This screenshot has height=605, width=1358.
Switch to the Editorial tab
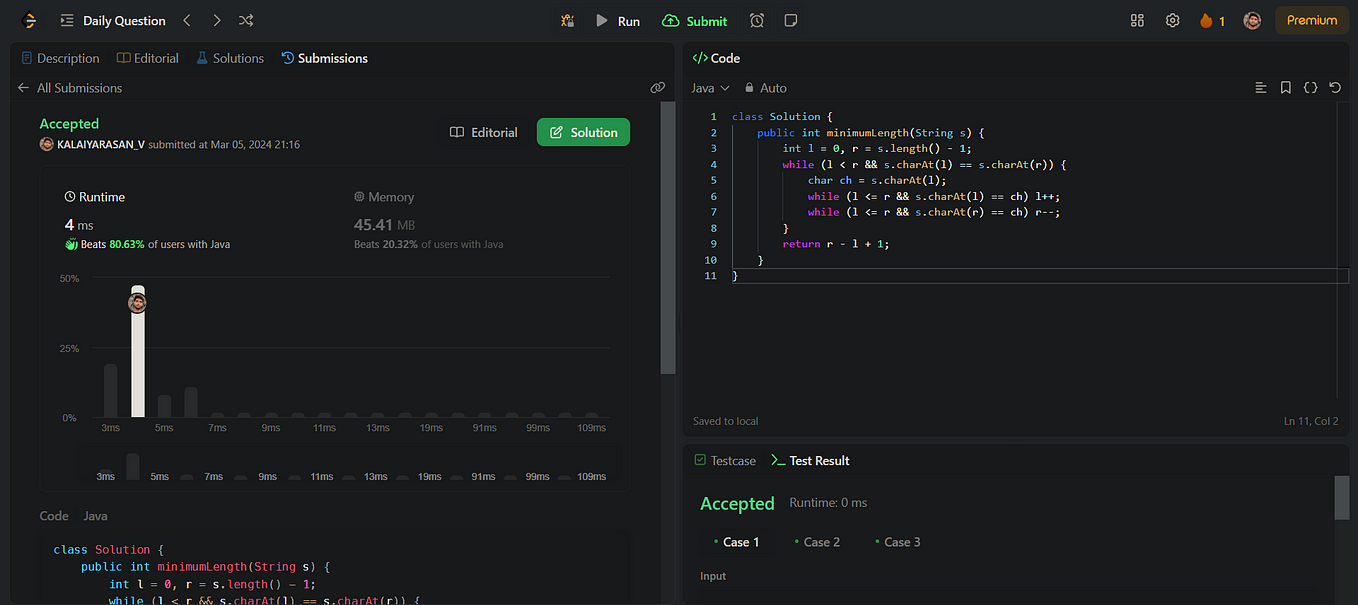pos(148,58)
